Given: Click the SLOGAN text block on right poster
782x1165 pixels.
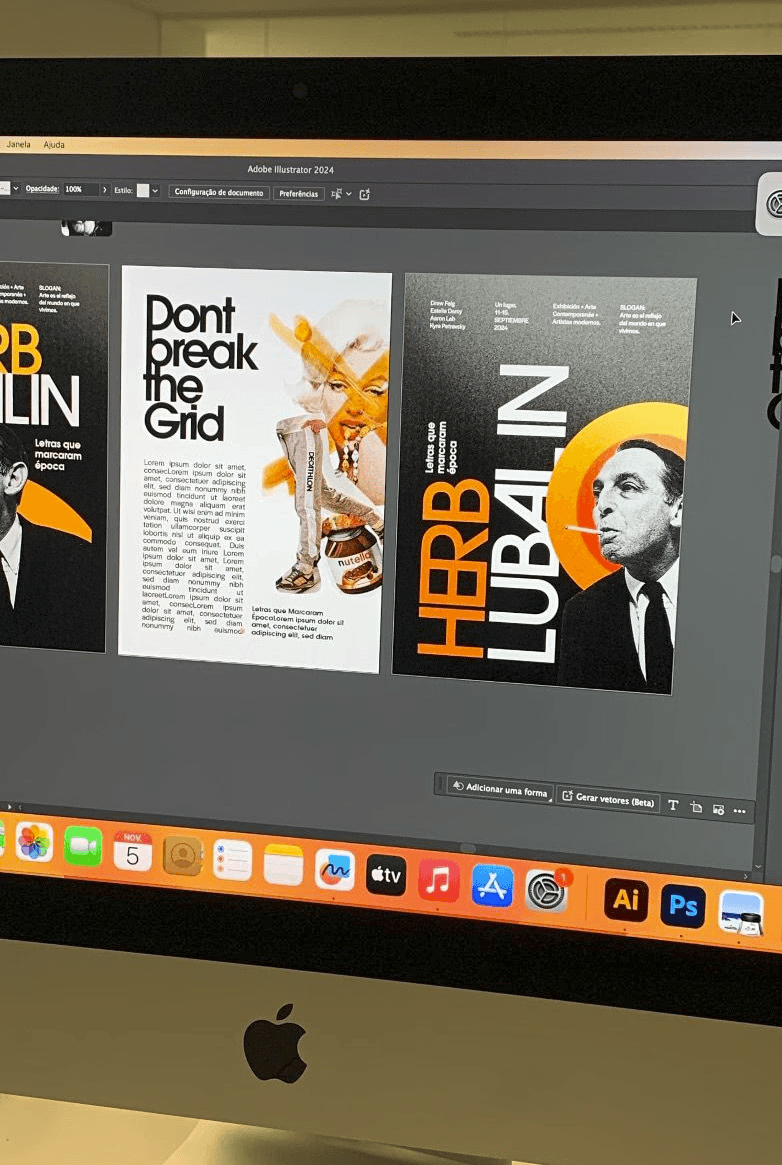Looking at the screenshot, I should [642, 319].
